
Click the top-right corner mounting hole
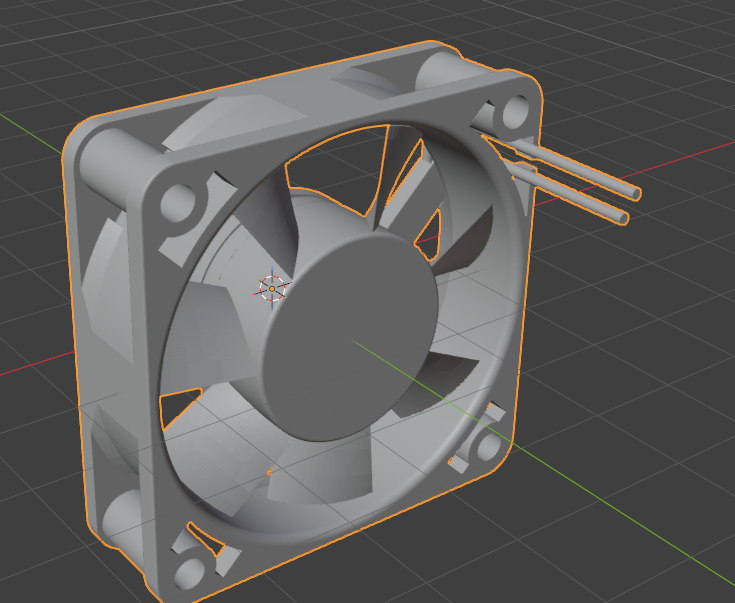pos(516,113)
